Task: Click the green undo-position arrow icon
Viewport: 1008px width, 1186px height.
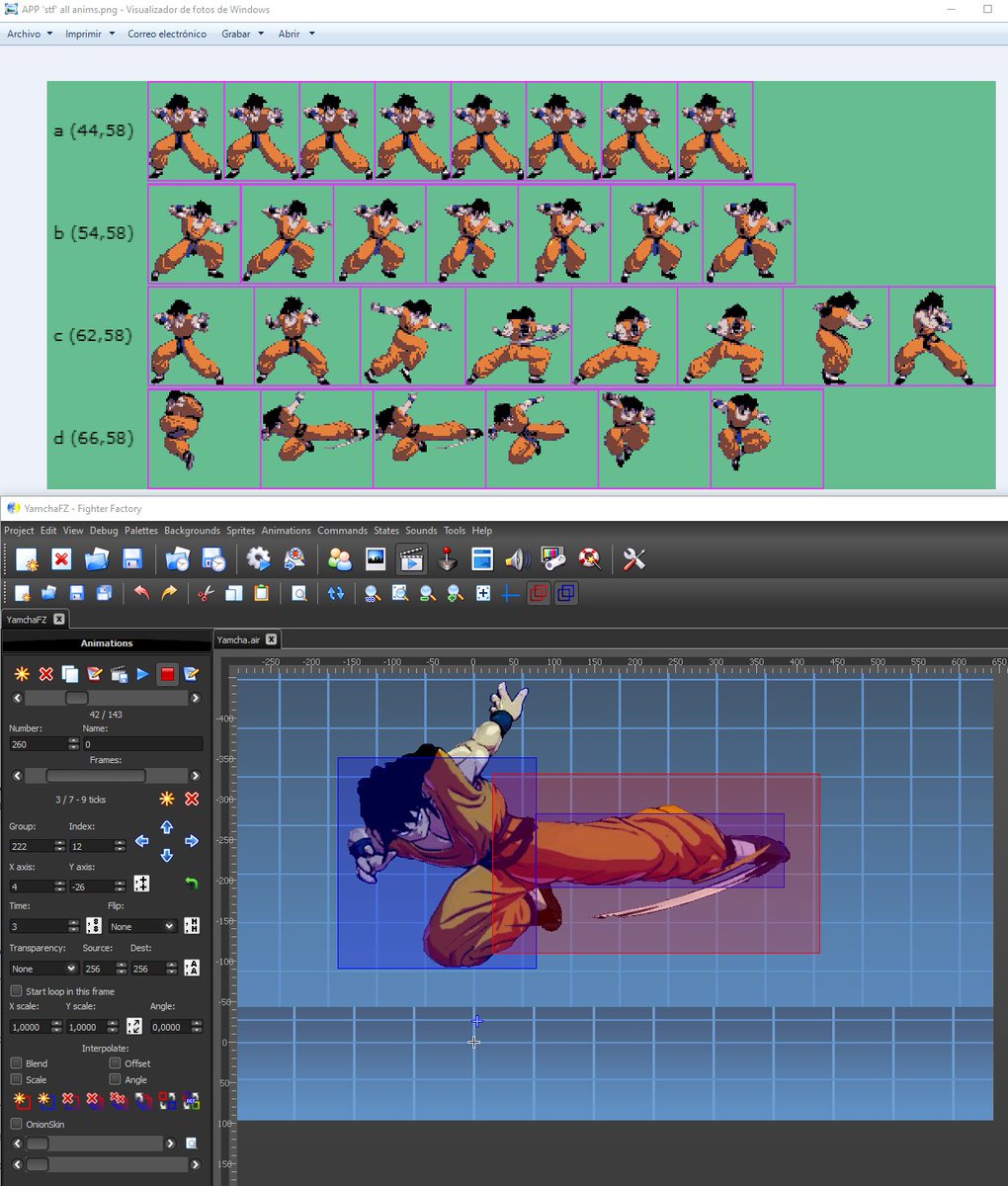Action: point(192,884)
